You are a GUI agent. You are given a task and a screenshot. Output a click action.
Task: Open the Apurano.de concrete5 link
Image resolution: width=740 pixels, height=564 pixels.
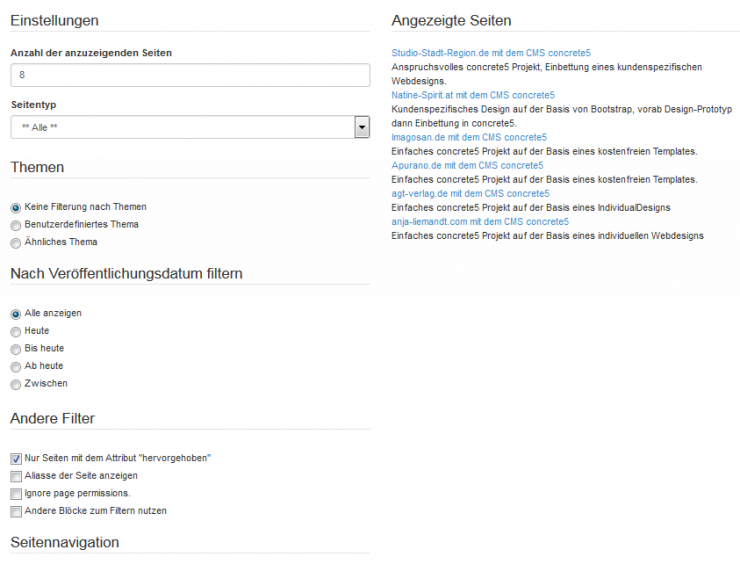coord(467,165)
